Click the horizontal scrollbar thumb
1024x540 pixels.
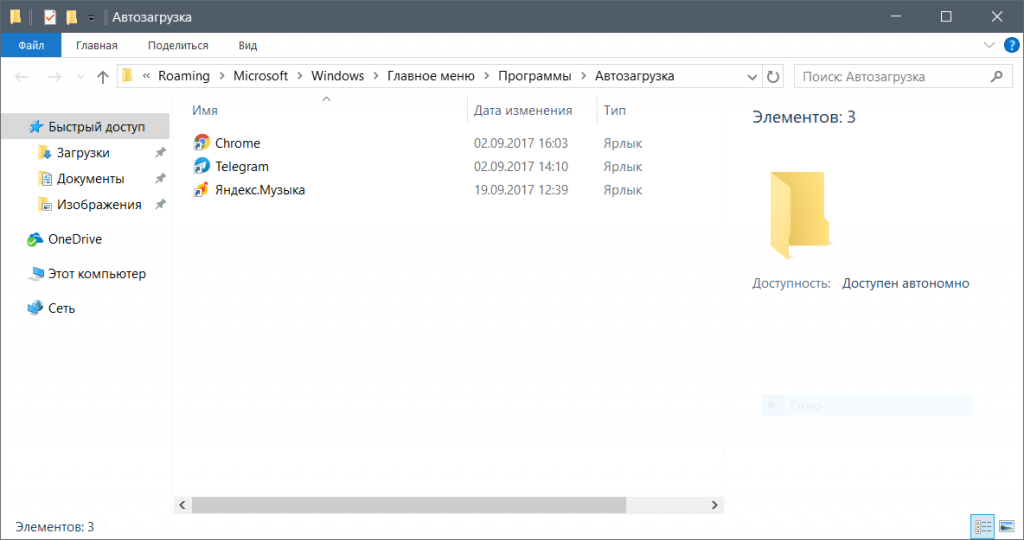coord(409,505)
